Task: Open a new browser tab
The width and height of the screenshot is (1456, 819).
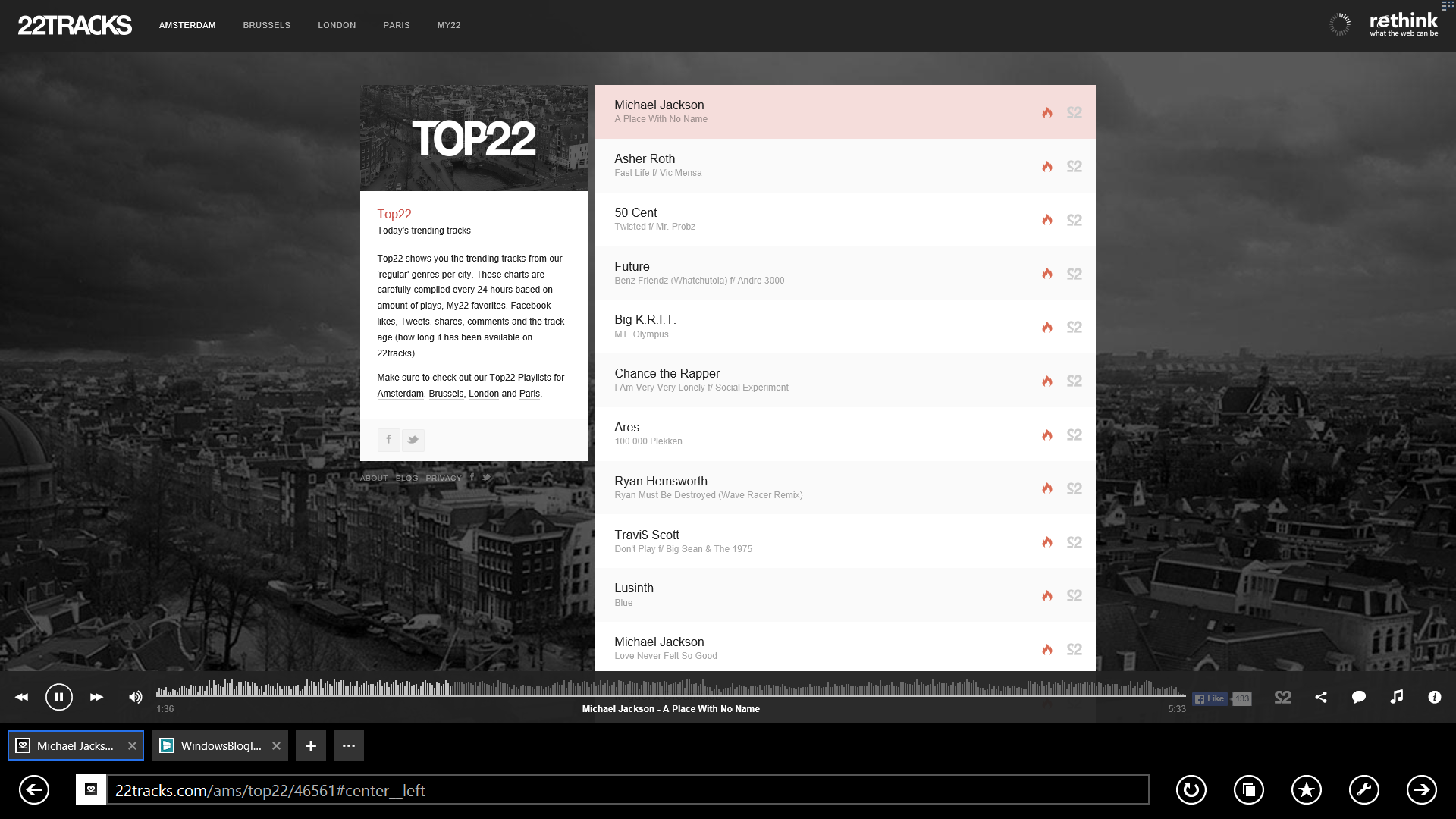Action: [x=311, y=746]
